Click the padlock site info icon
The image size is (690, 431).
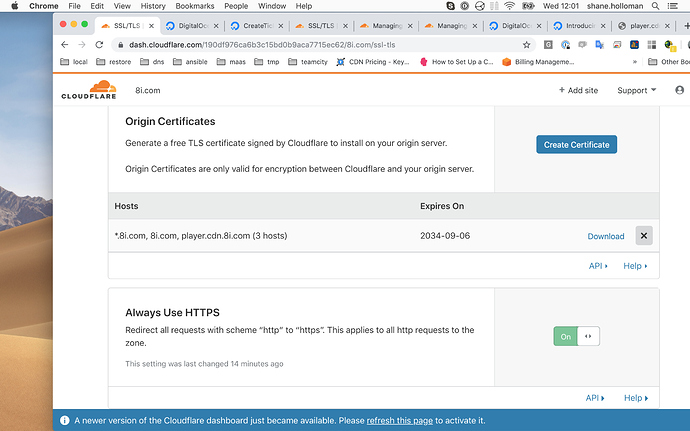coord(121,45)
